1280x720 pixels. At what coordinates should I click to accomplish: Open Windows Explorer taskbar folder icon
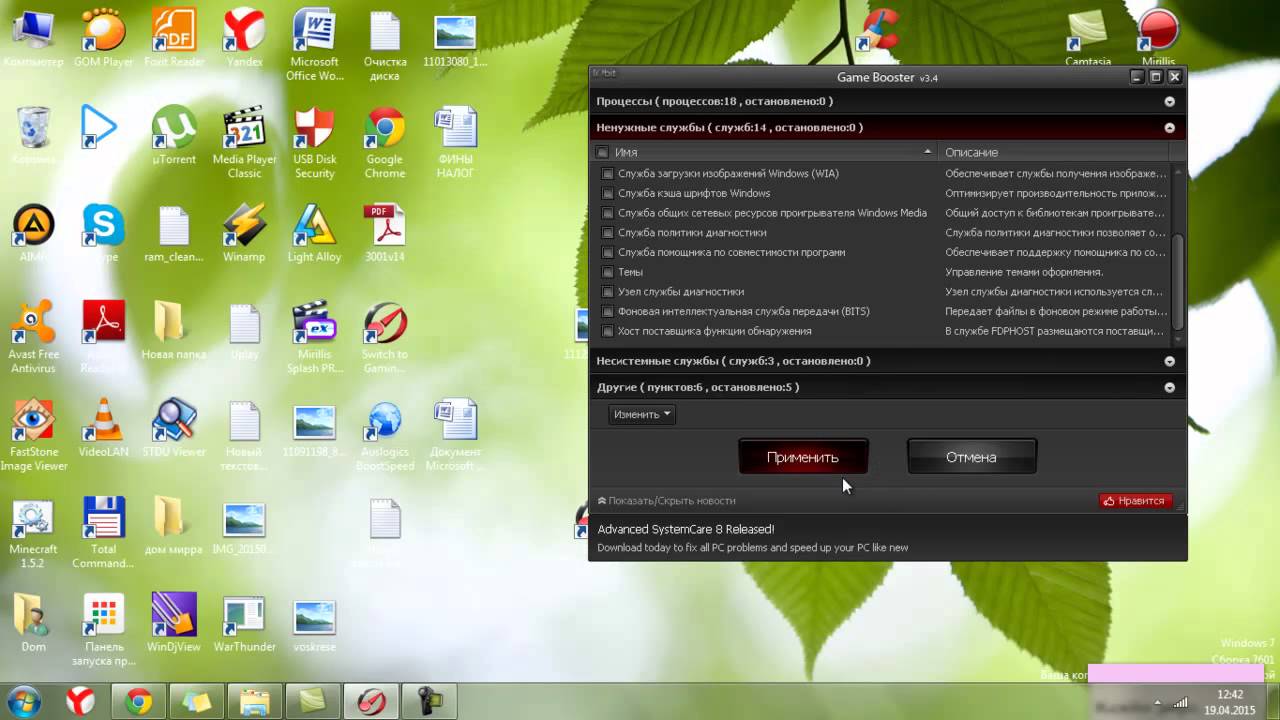tap(255, 701)
